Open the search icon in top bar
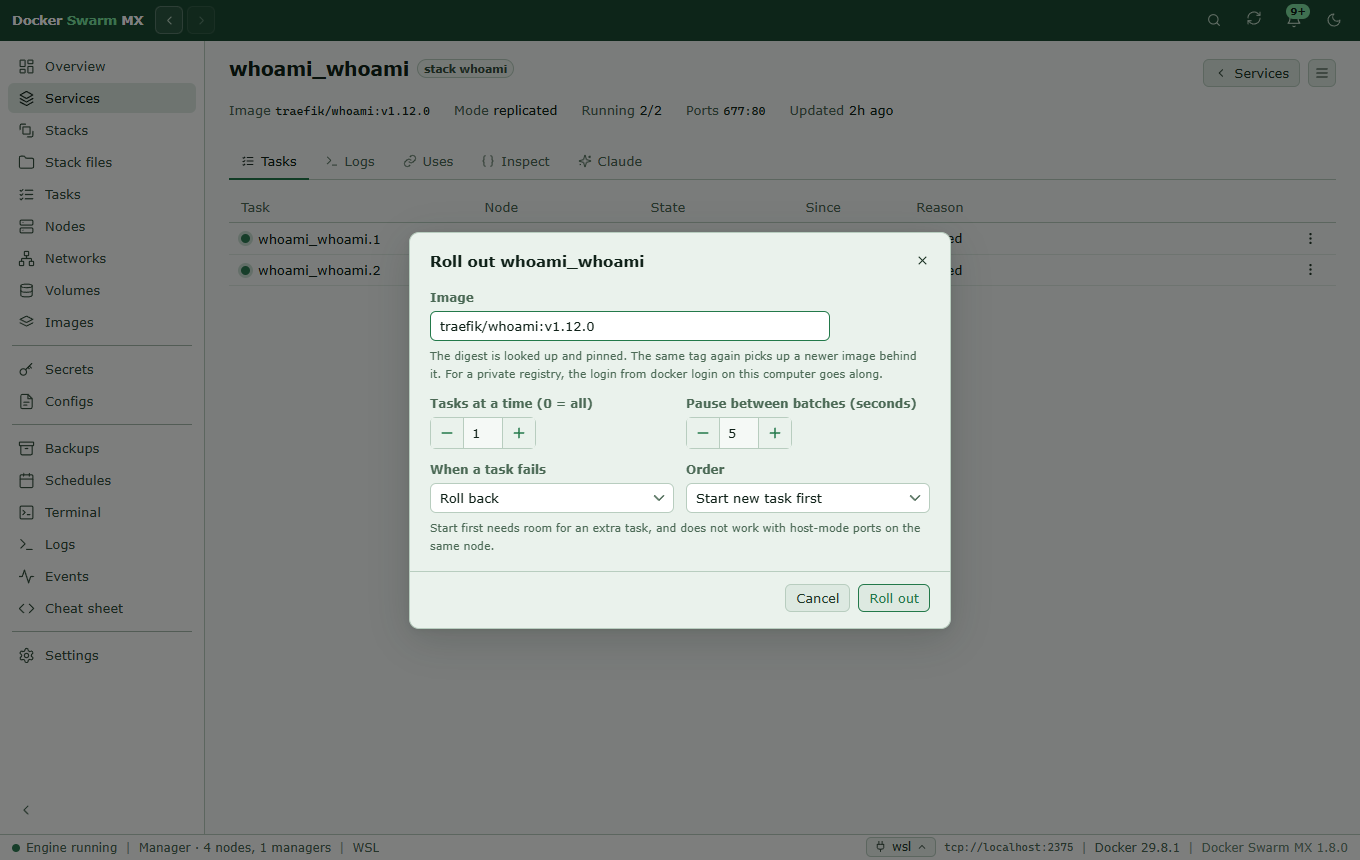 click(x=1214, y=20)
